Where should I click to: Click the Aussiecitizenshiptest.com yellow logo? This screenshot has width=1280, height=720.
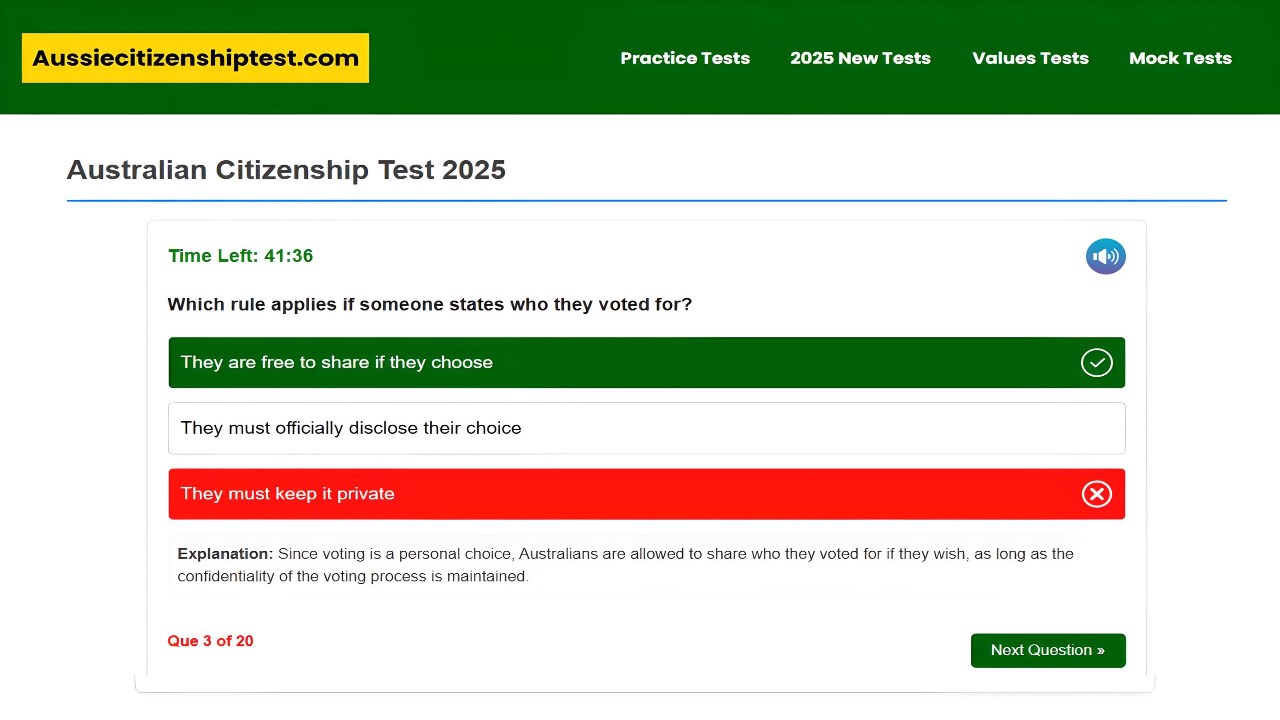coord(195,58)
